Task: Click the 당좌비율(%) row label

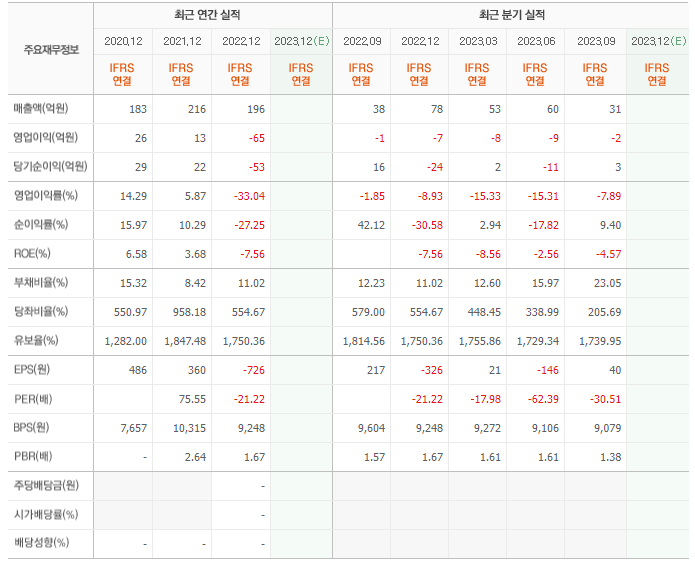Action: point(41,311)
